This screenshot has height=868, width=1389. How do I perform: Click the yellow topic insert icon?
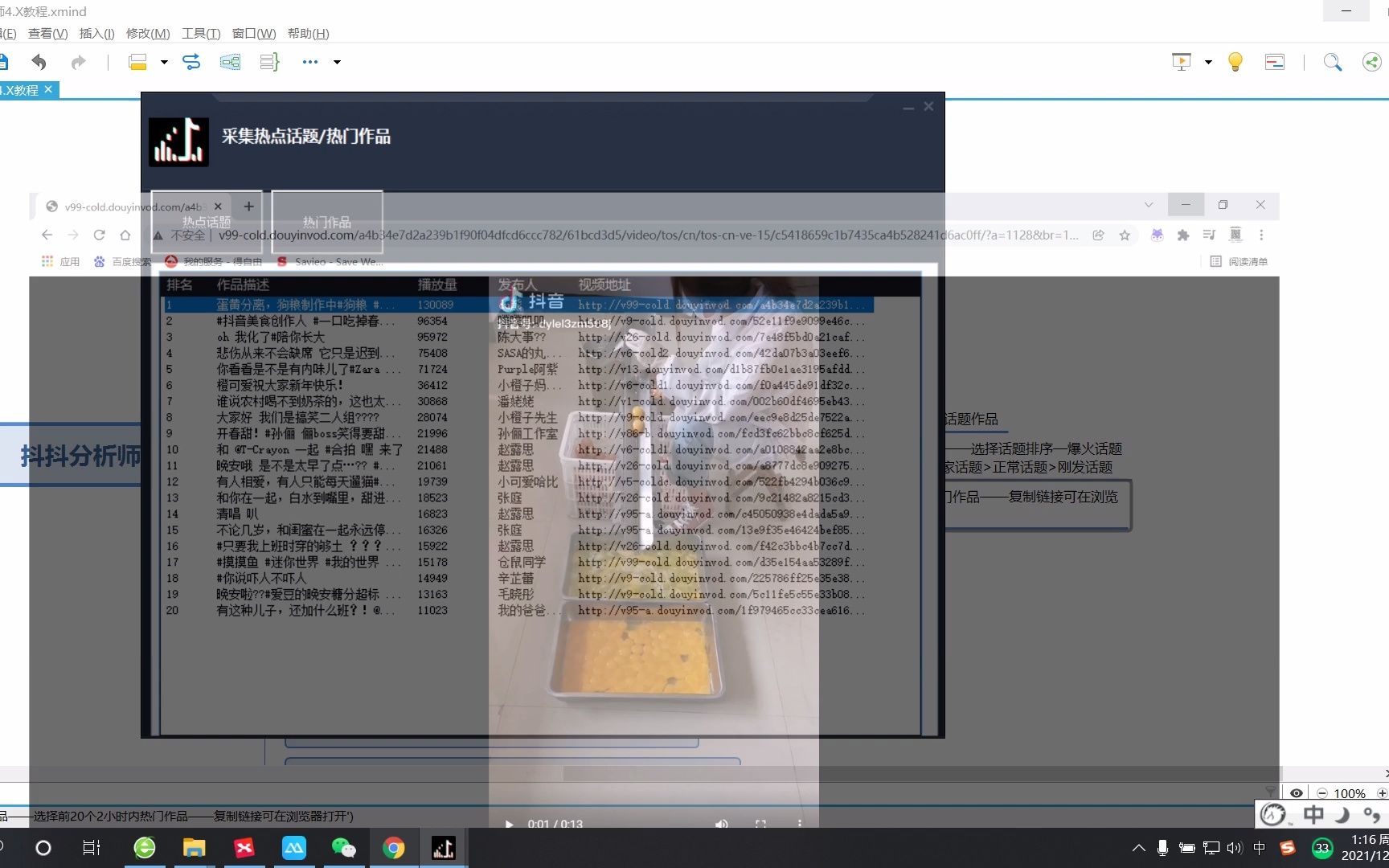[138, 62]
